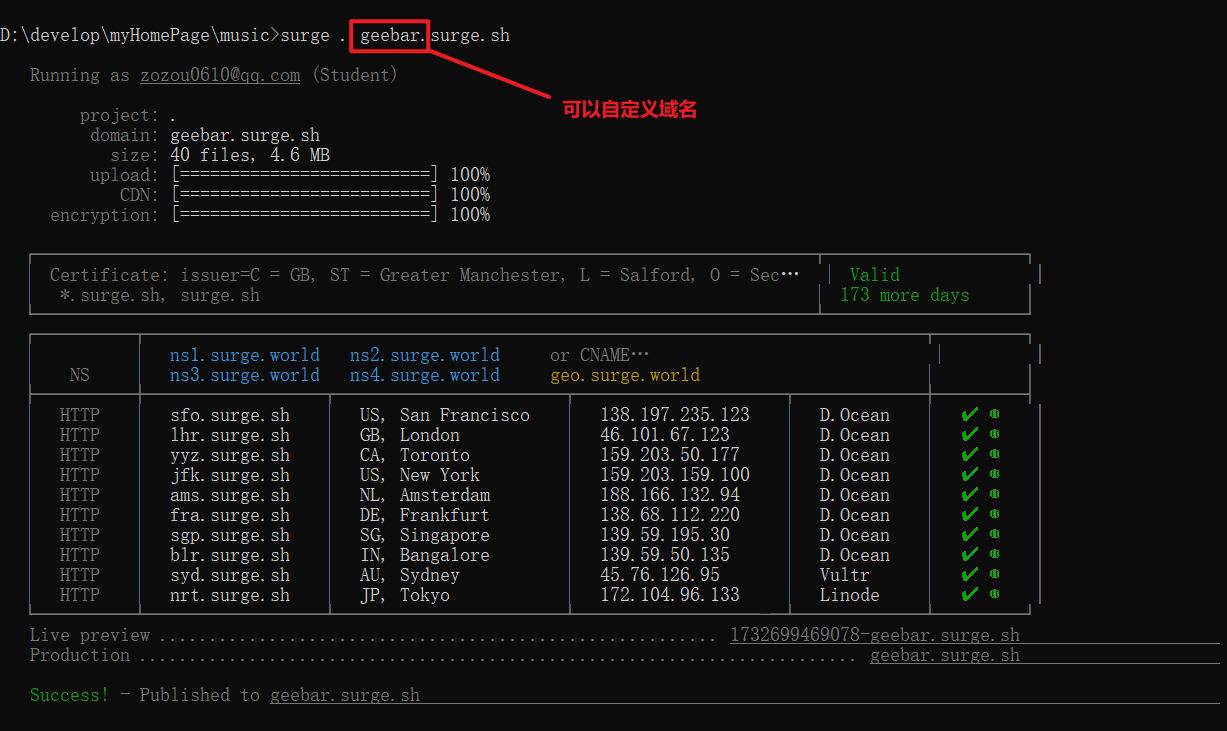
Task: Click the ams.surge.sh host entry
Action: pyautogui.click(x=230, y=495)
